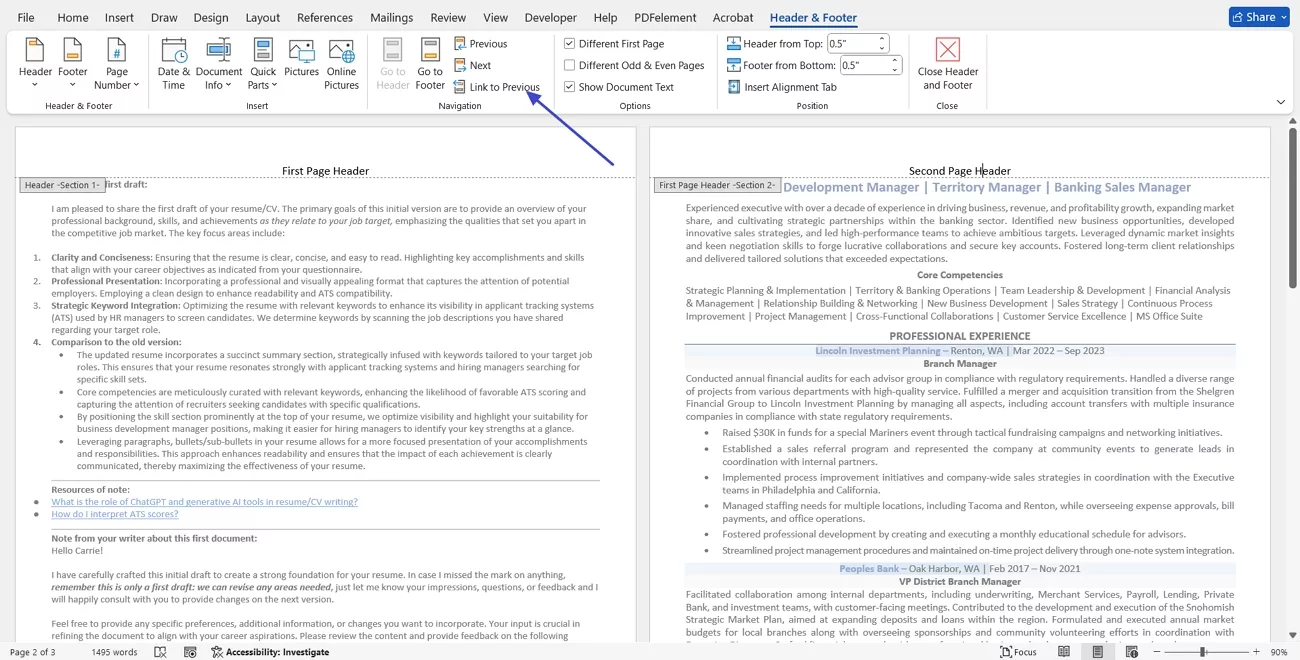Image resolution: width=1300 pixels, height=660 pixels.
Task: Click the Go to Header button
Action: click(393, 64)
